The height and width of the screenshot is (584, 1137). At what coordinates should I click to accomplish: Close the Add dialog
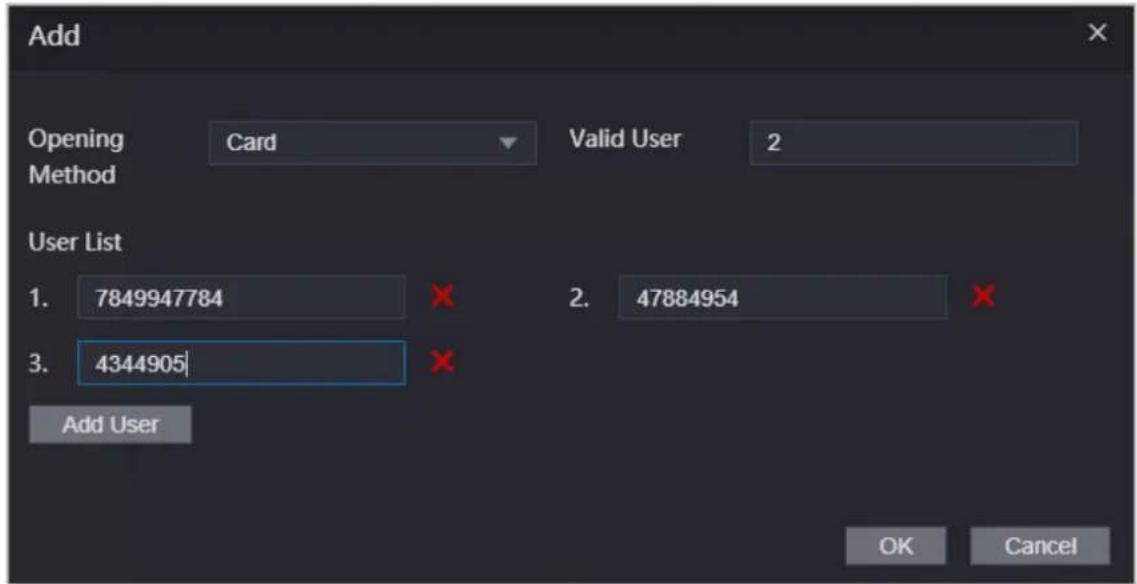pos(1098,33)
